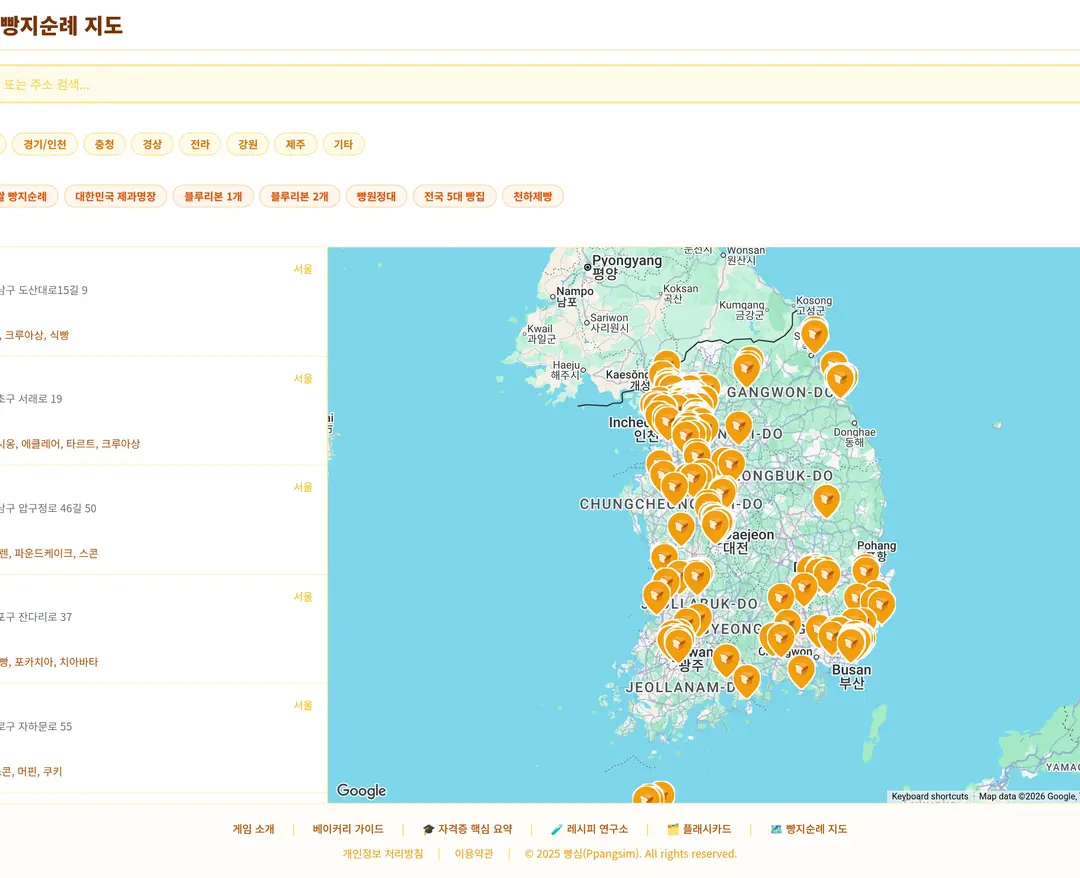Open the bakery marker at Jeju's top edge
This screenshot has width=1080, height=878.
652,793
